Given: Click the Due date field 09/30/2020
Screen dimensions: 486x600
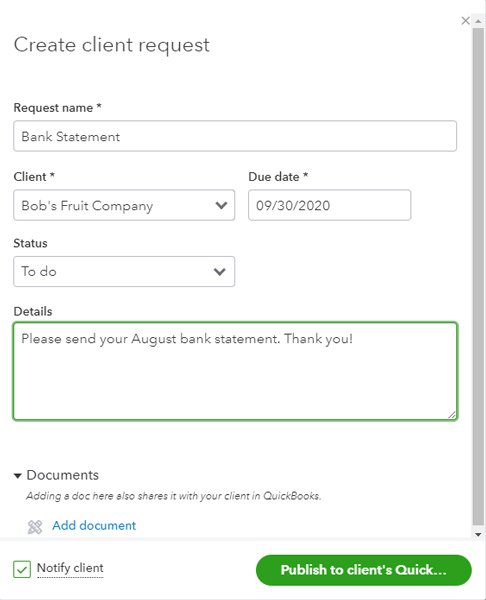Looking at the screenshot, I should click(x=329, y=205).
